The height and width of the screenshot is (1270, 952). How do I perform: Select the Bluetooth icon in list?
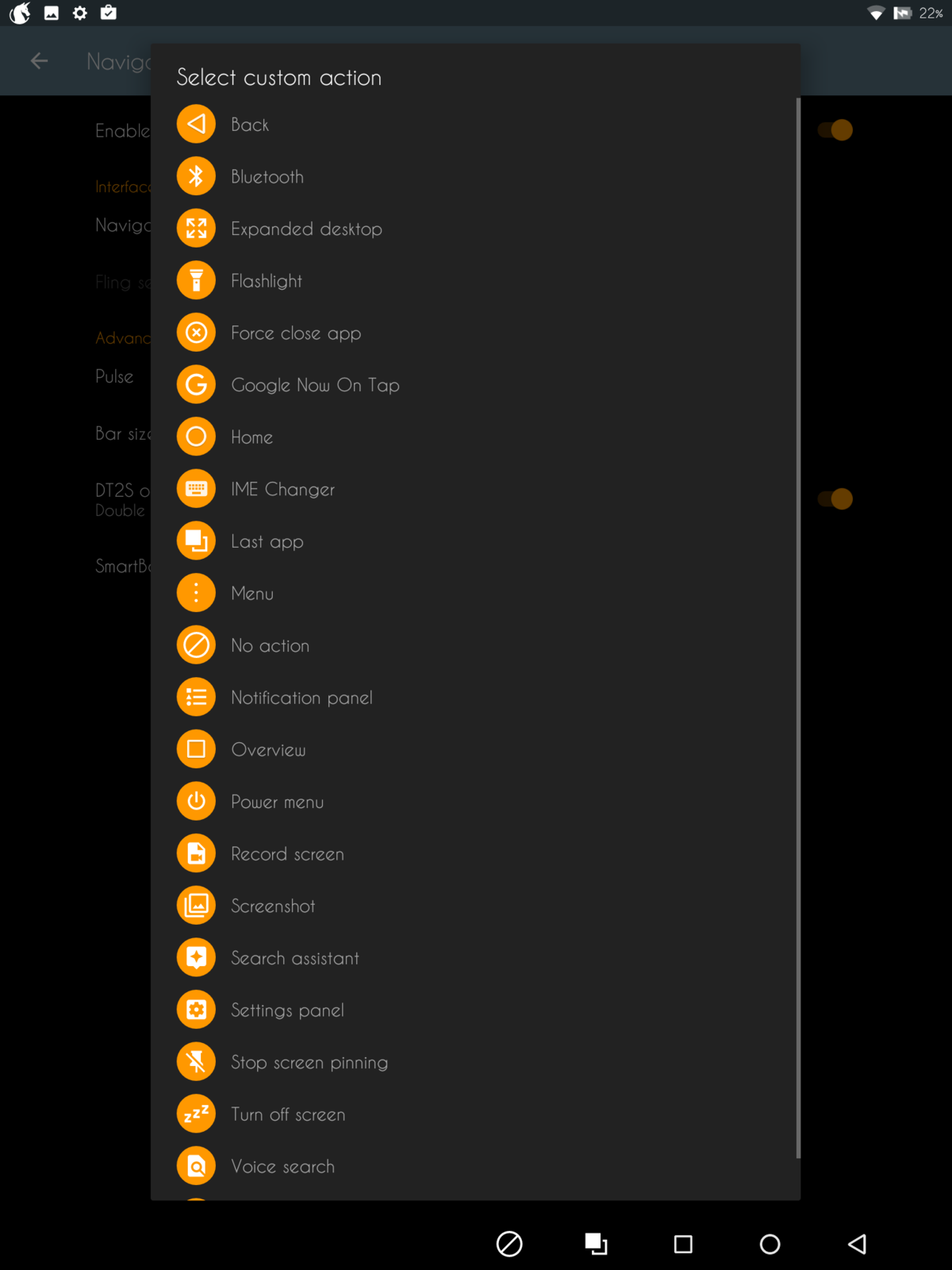pyautogui.click(x=196, y=176)
